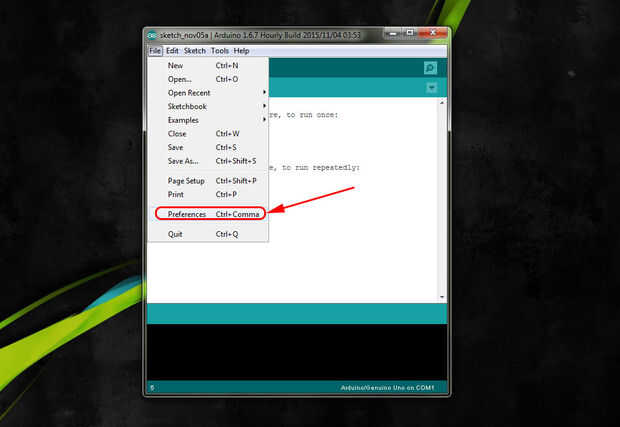Click the editor scrollbar down arrow

[x=442, y=297]
